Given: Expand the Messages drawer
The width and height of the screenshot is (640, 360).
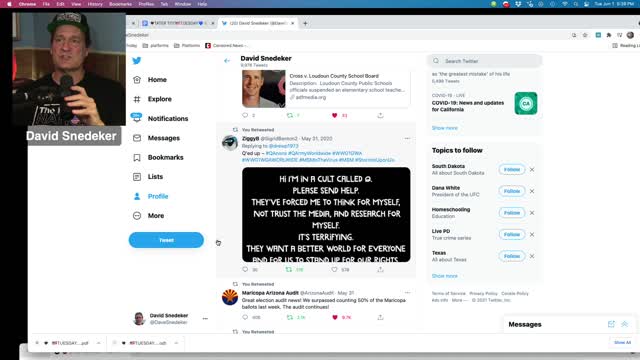Looking at the screenshot, I should (x=624, y=324).
